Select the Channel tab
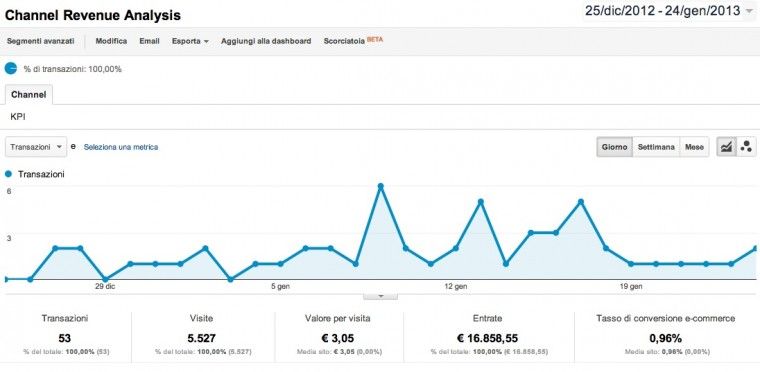The width and height of the screenshot is (760, 372). (x=29, y=95)
